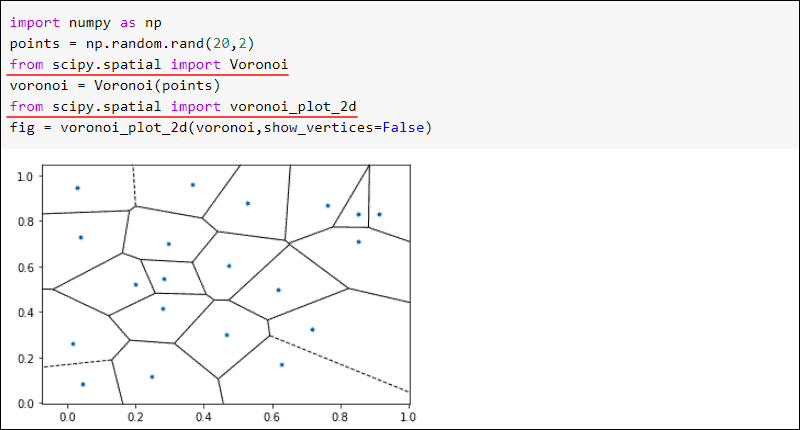Click the y-axis tick label 0.6

point(25,267)
